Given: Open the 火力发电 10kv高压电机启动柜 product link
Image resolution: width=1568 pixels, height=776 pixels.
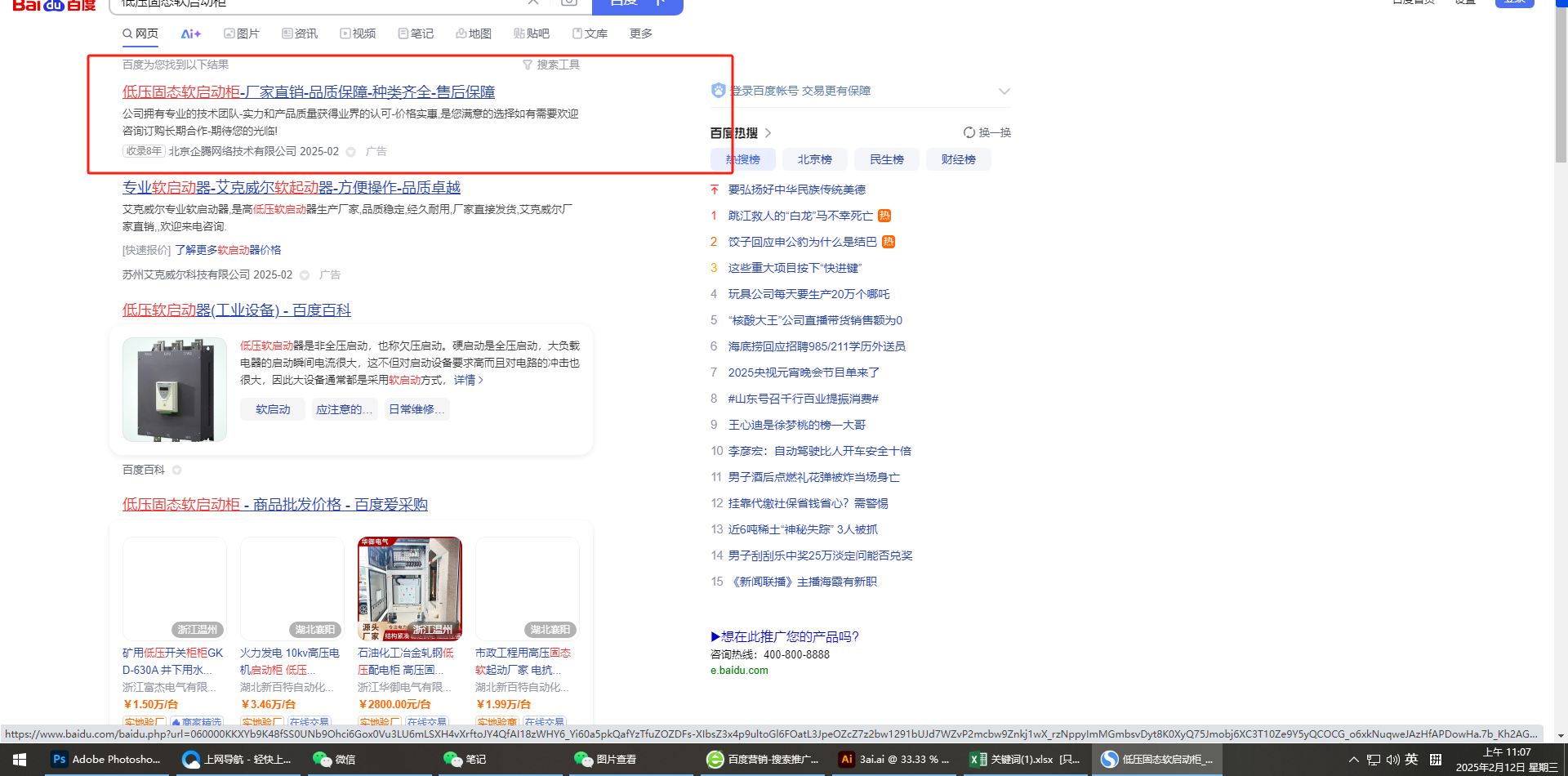Looking at the screenshot, I should click(290, 662).
